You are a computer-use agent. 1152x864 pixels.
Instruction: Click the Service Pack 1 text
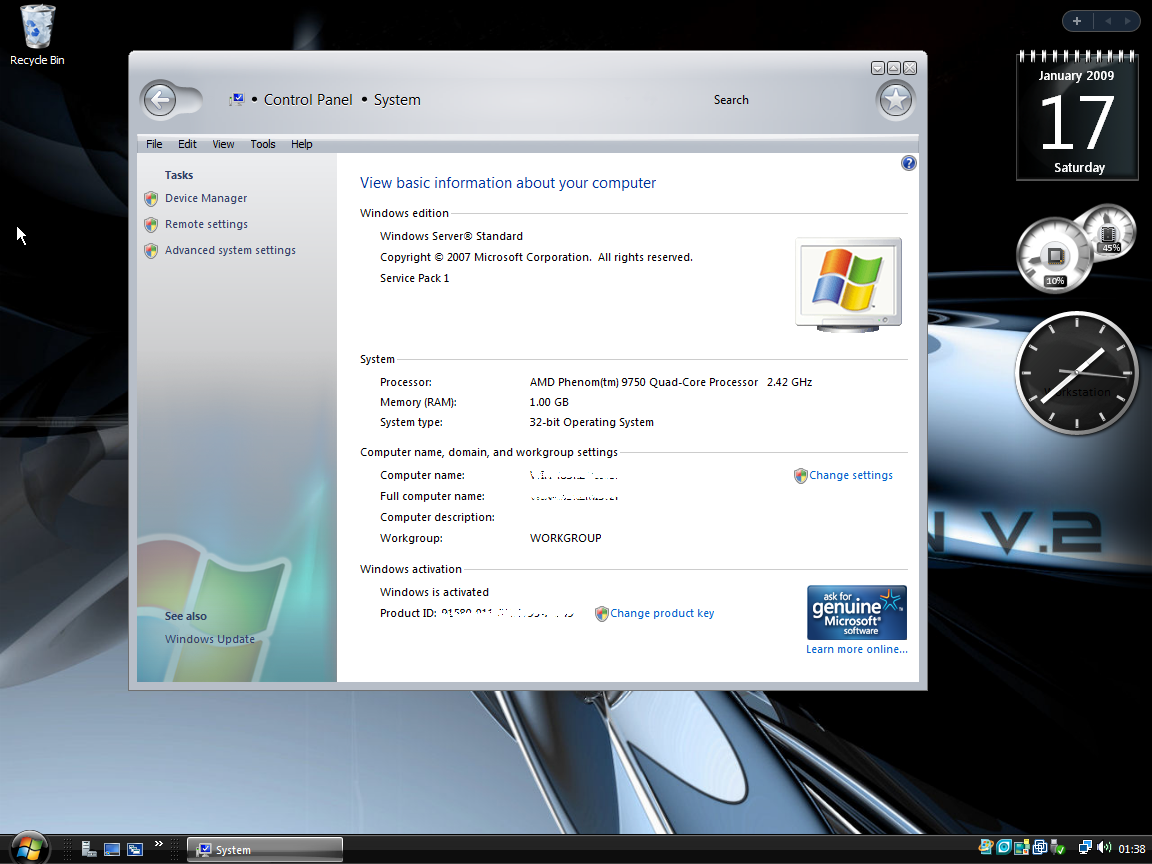point(414,278)
